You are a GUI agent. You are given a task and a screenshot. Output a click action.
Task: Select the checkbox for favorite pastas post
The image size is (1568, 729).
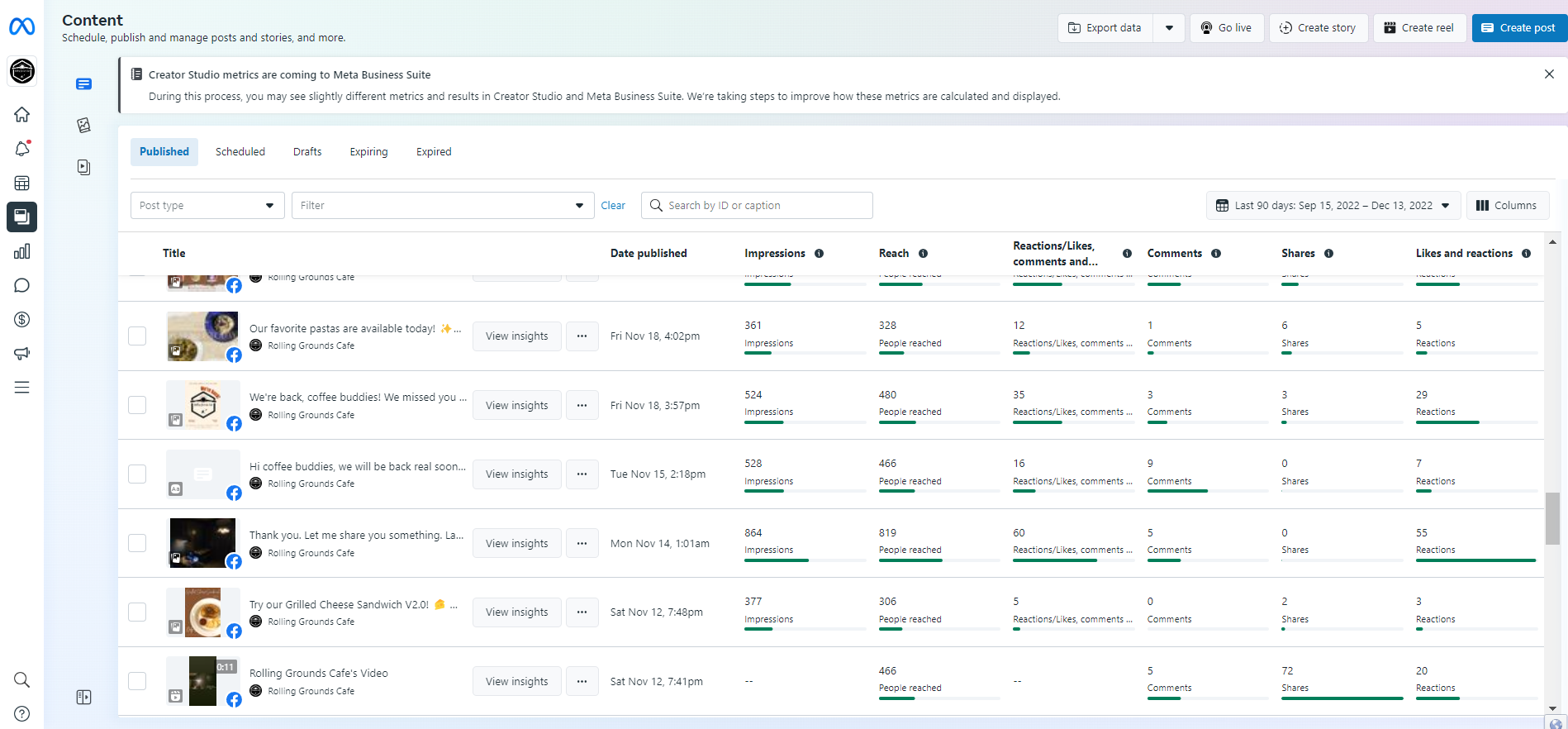(x=137, y=336)
